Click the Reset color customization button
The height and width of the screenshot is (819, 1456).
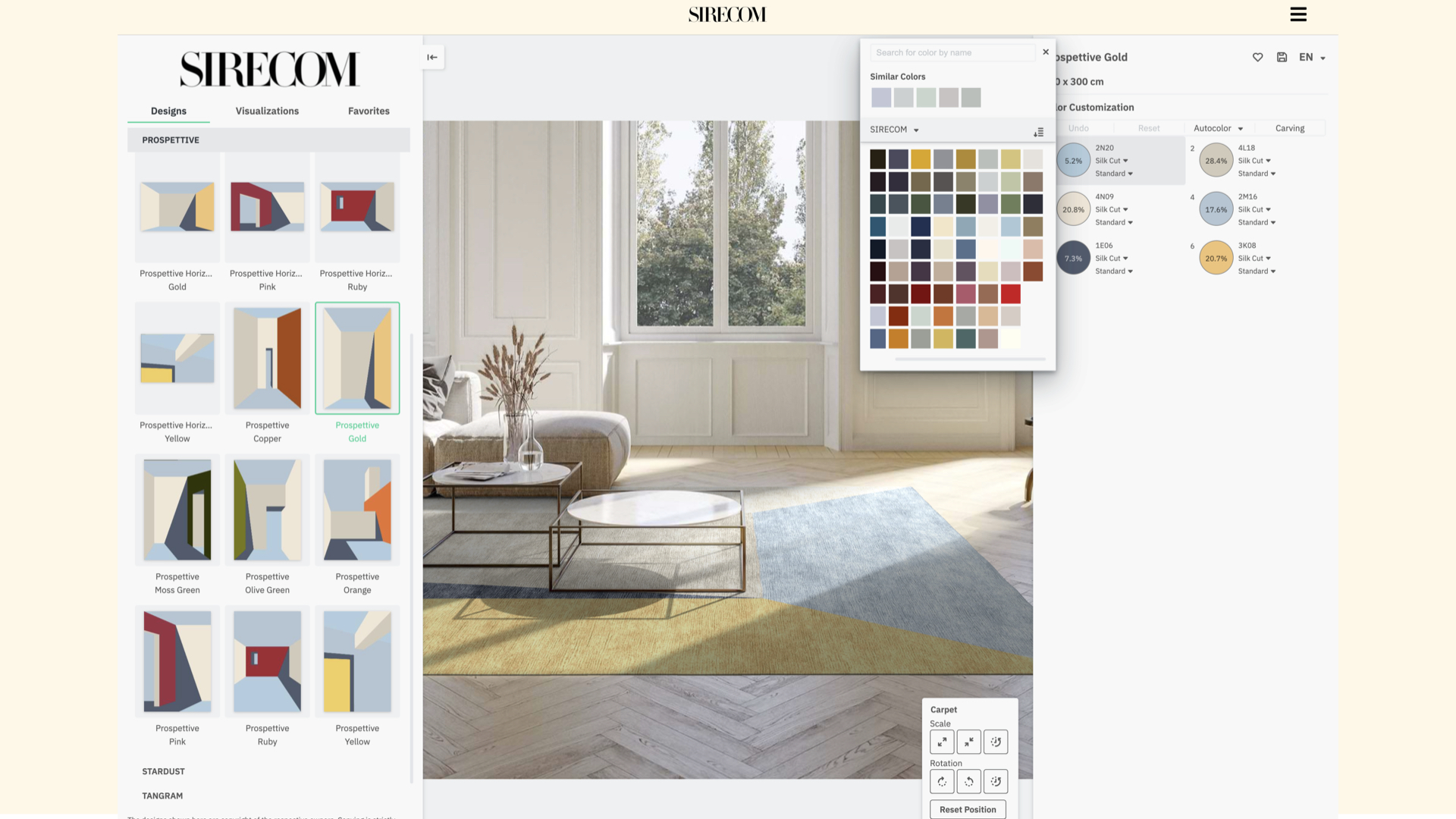point(1149,127)
